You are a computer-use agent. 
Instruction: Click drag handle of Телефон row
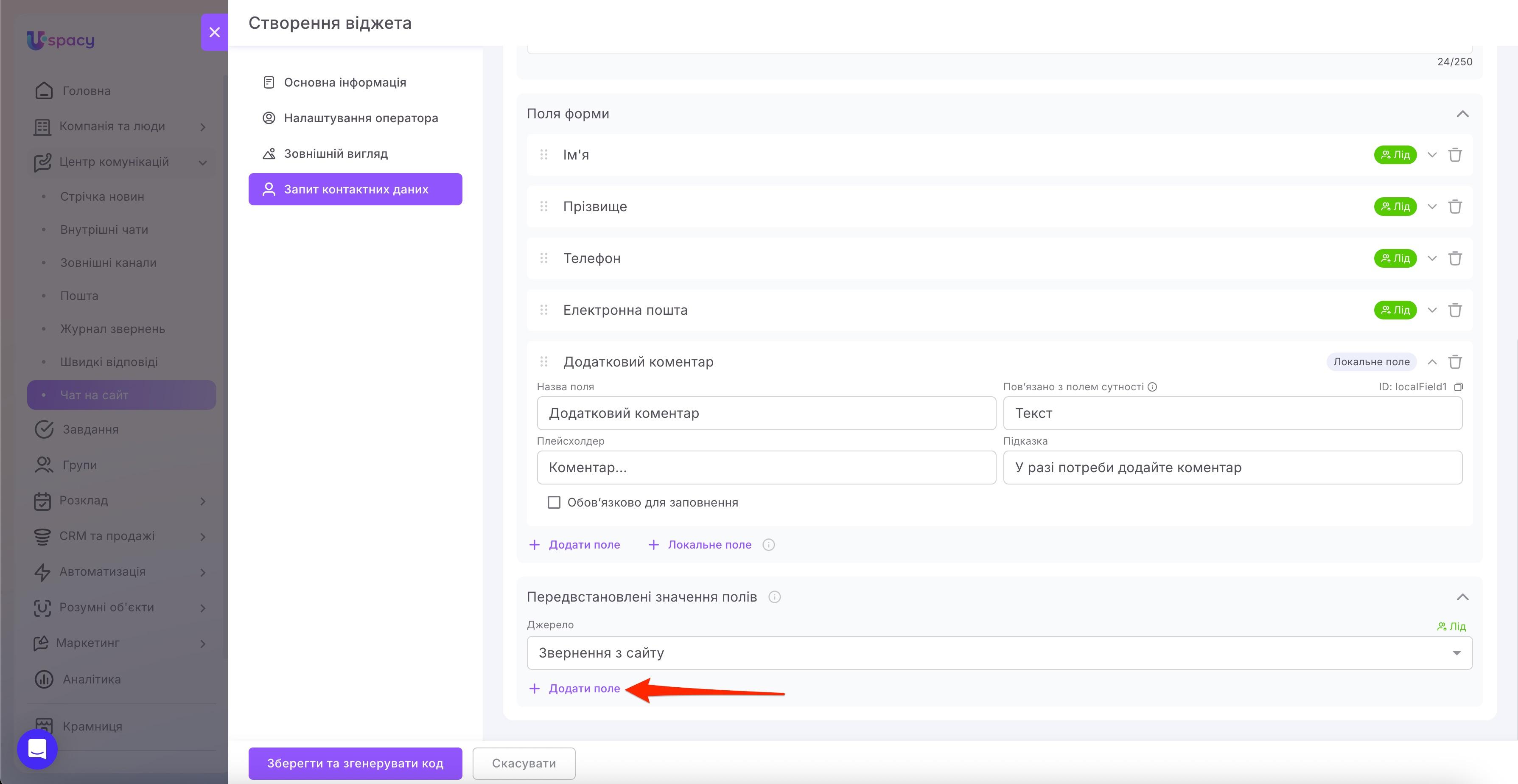click(x=544, y=258)
